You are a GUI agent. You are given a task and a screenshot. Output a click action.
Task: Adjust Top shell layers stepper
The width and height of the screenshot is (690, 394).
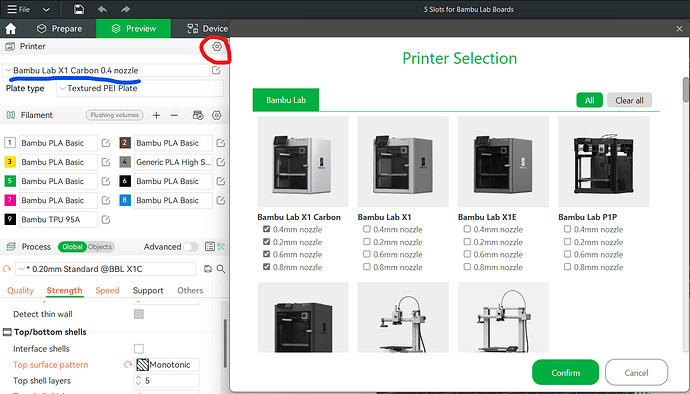coord(139,380)
